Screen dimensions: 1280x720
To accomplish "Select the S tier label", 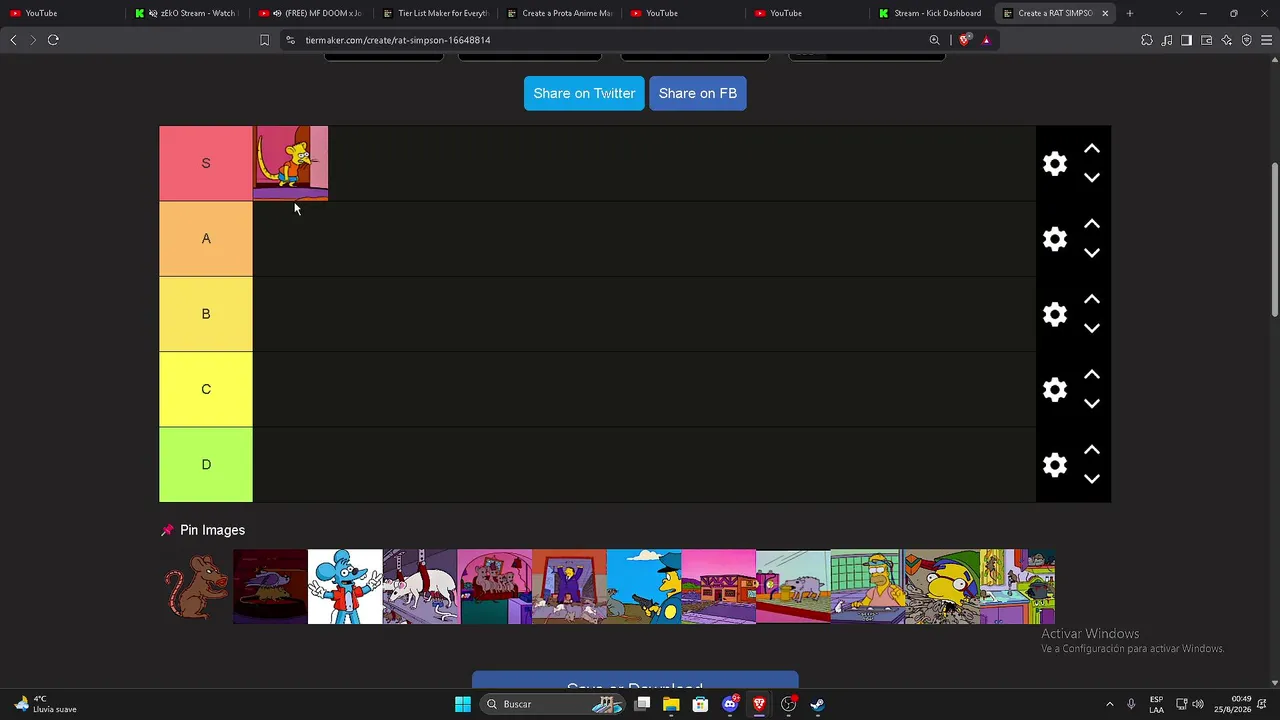I will 206,163.
